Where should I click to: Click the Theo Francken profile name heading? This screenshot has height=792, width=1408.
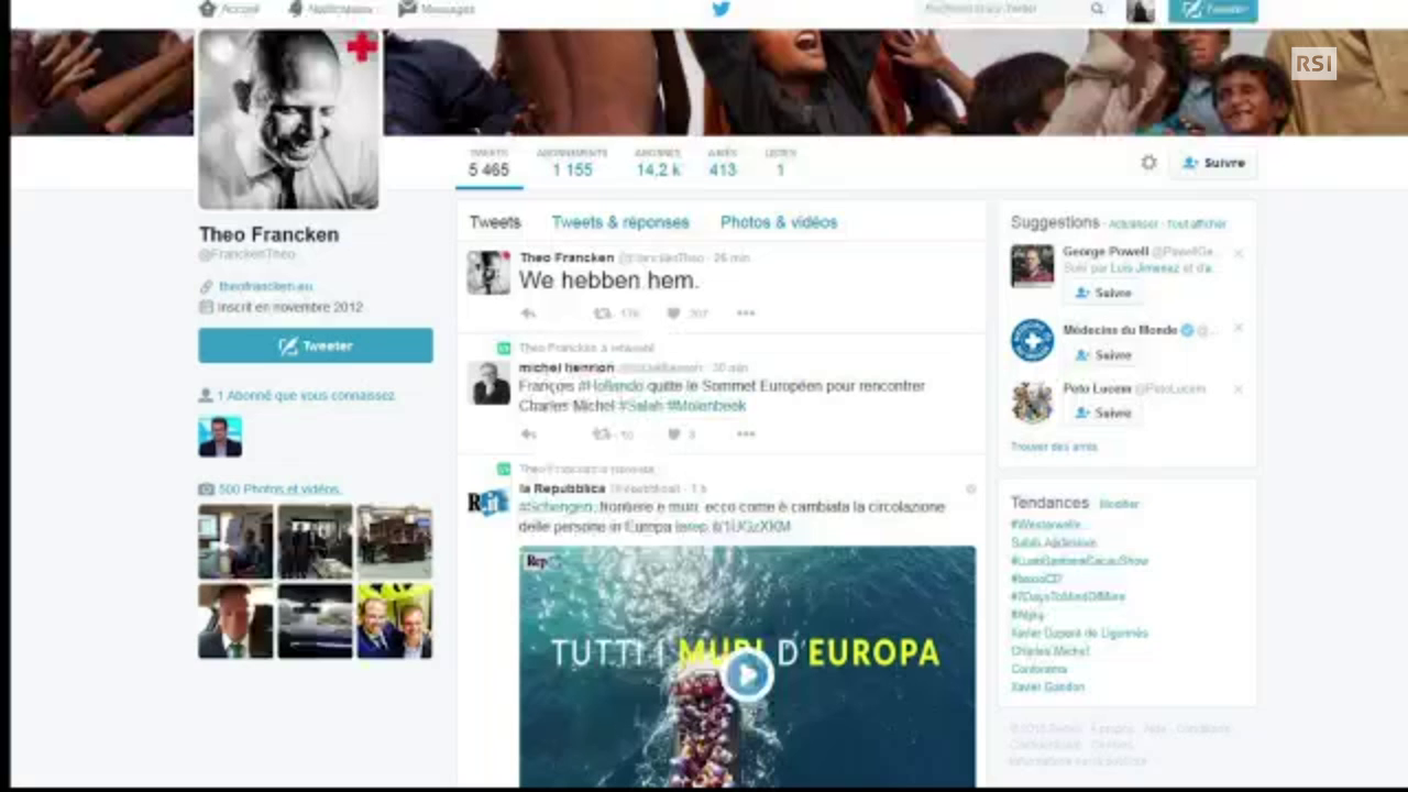[269, 234]
